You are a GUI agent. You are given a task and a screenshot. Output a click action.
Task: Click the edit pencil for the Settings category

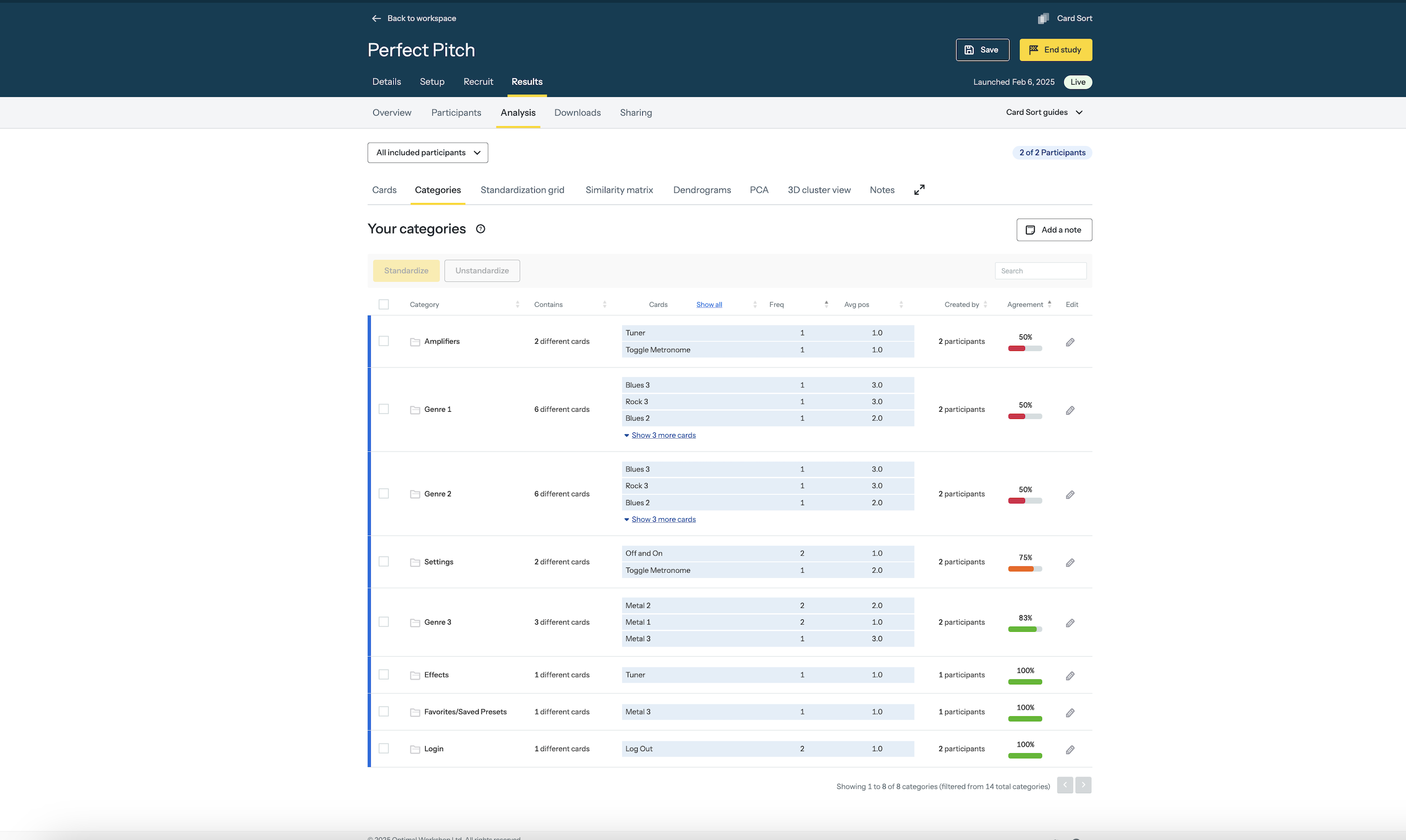point(1070,563)
